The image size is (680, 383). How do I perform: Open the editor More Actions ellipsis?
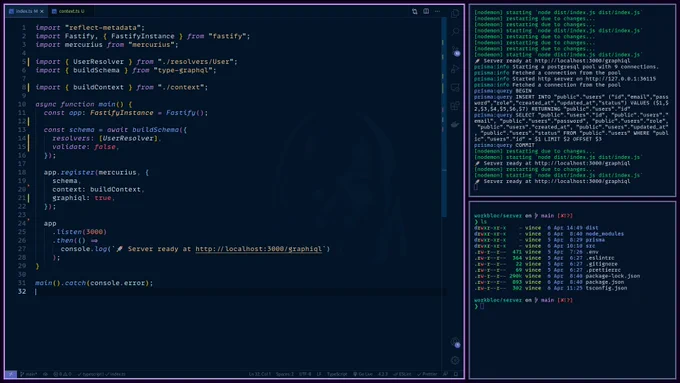(x=438, y=11)
